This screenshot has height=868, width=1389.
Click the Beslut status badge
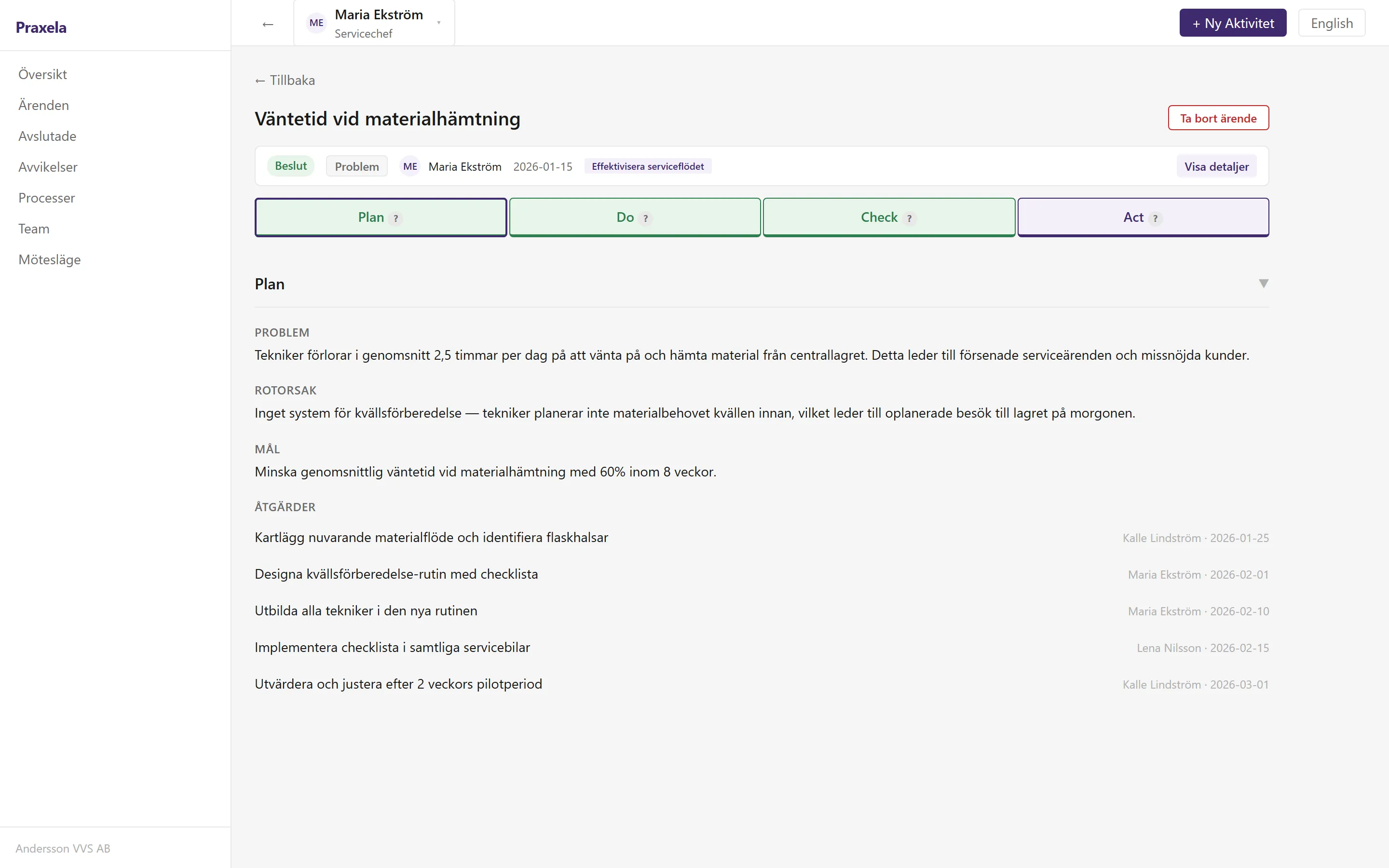click(x=290, y=166)
